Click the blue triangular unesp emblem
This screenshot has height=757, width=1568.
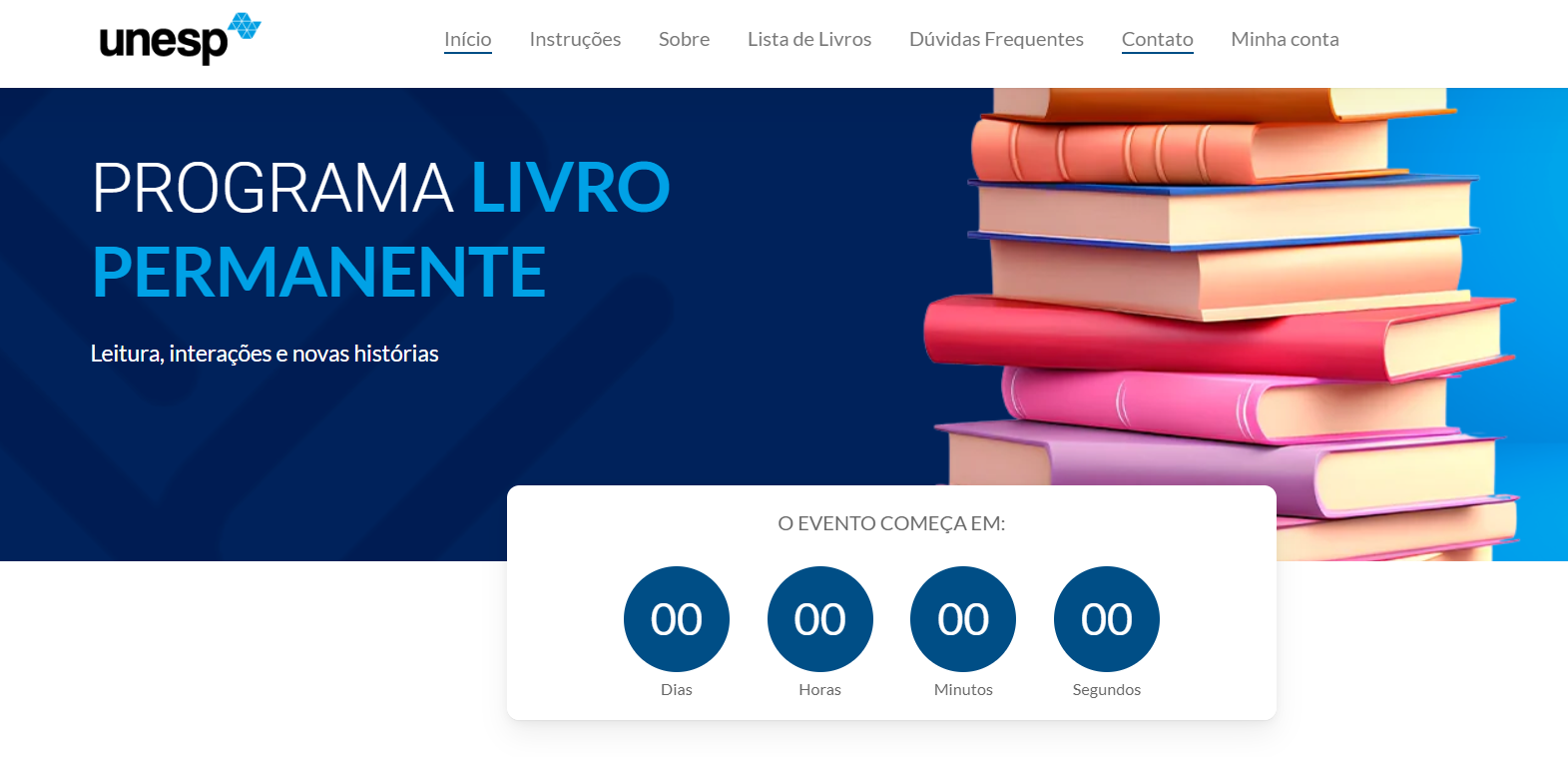(245, 26)
